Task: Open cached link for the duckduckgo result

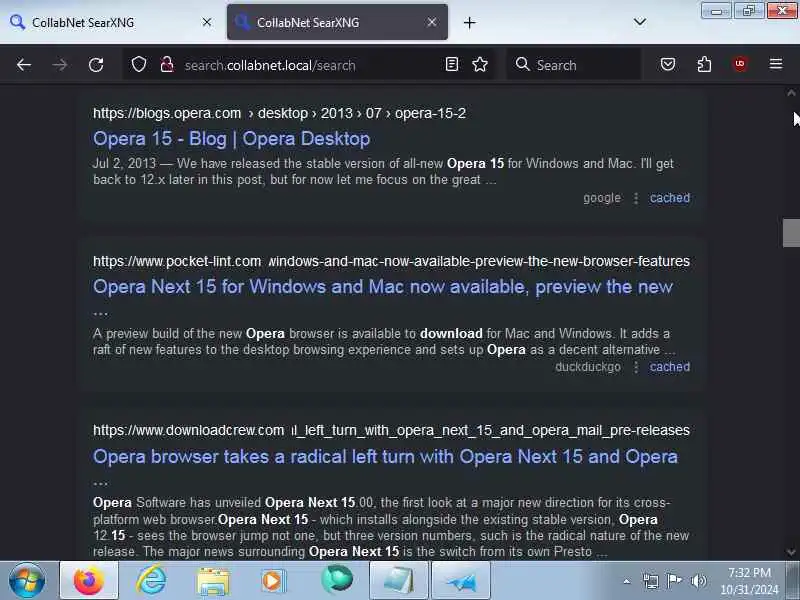Action: pos(669,367)
